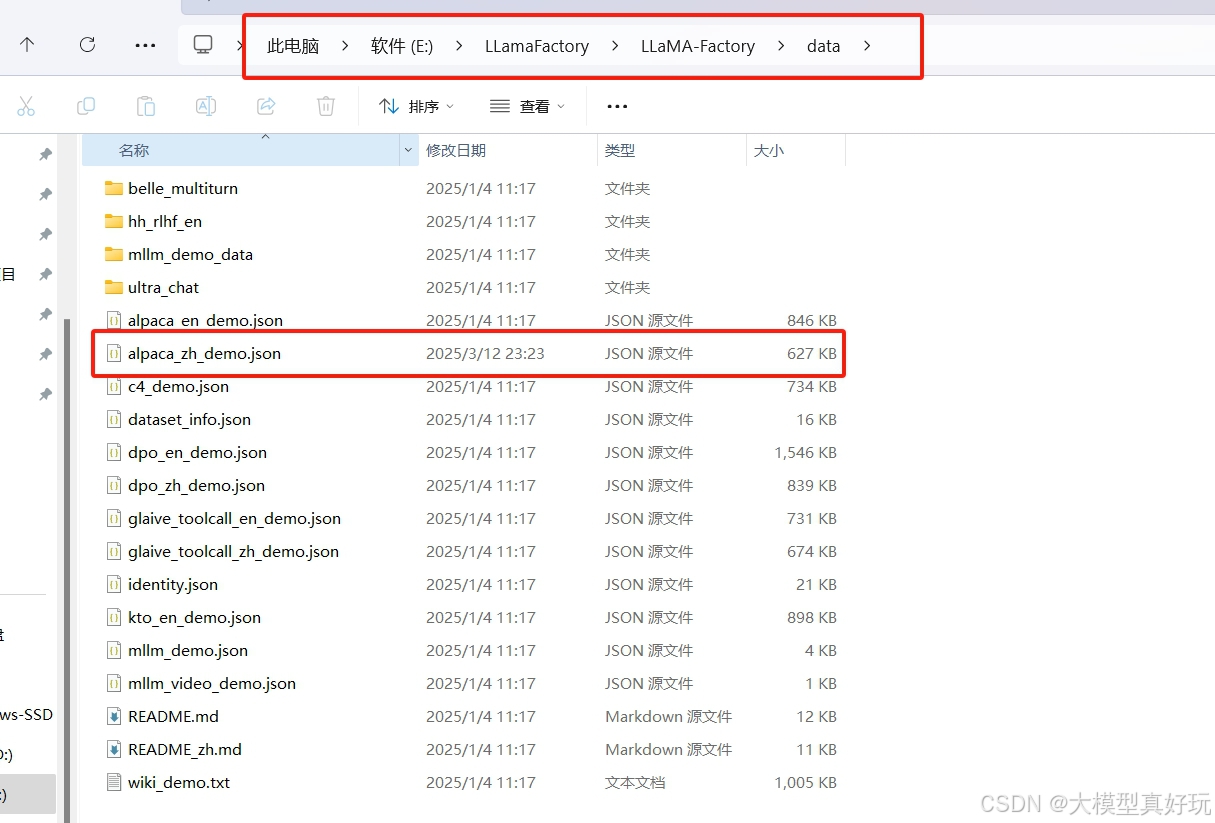Navigate to 软件 (E:) in the breadcrumb
This screenshot has height=823, width=1215.
click(402, 46)
